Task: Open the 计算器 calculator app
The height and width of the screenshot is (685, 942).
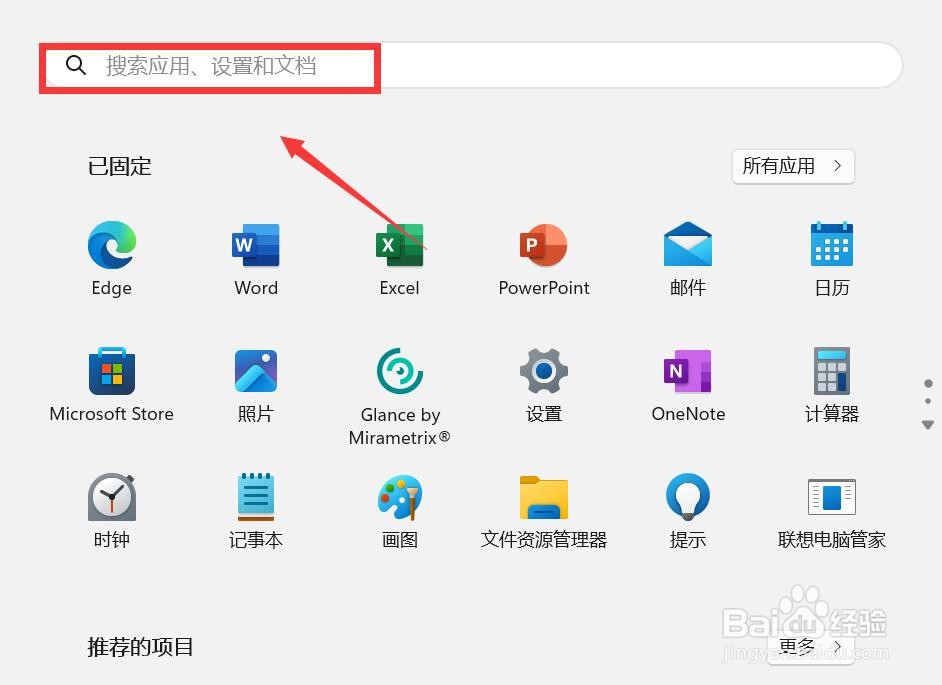Action: [x=832, y=385]
